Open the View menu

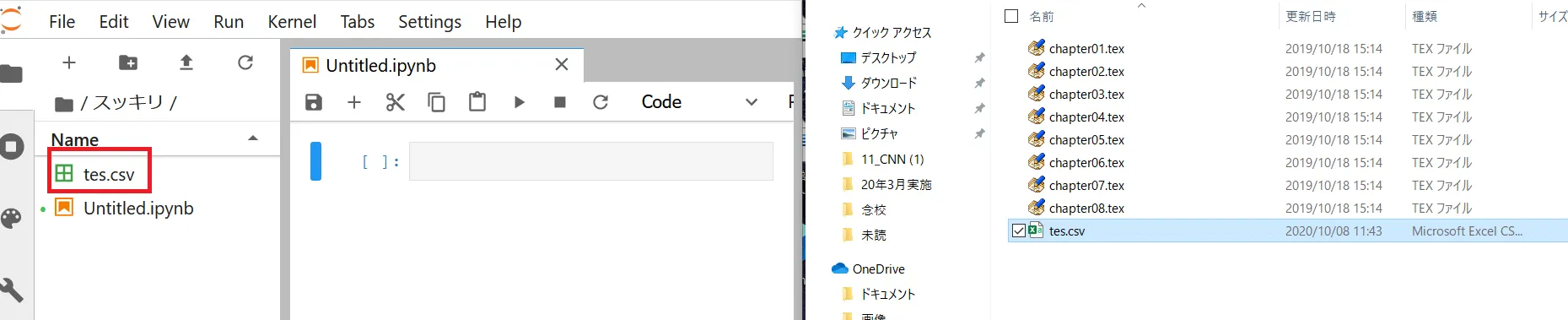click(x=170, y=21)
